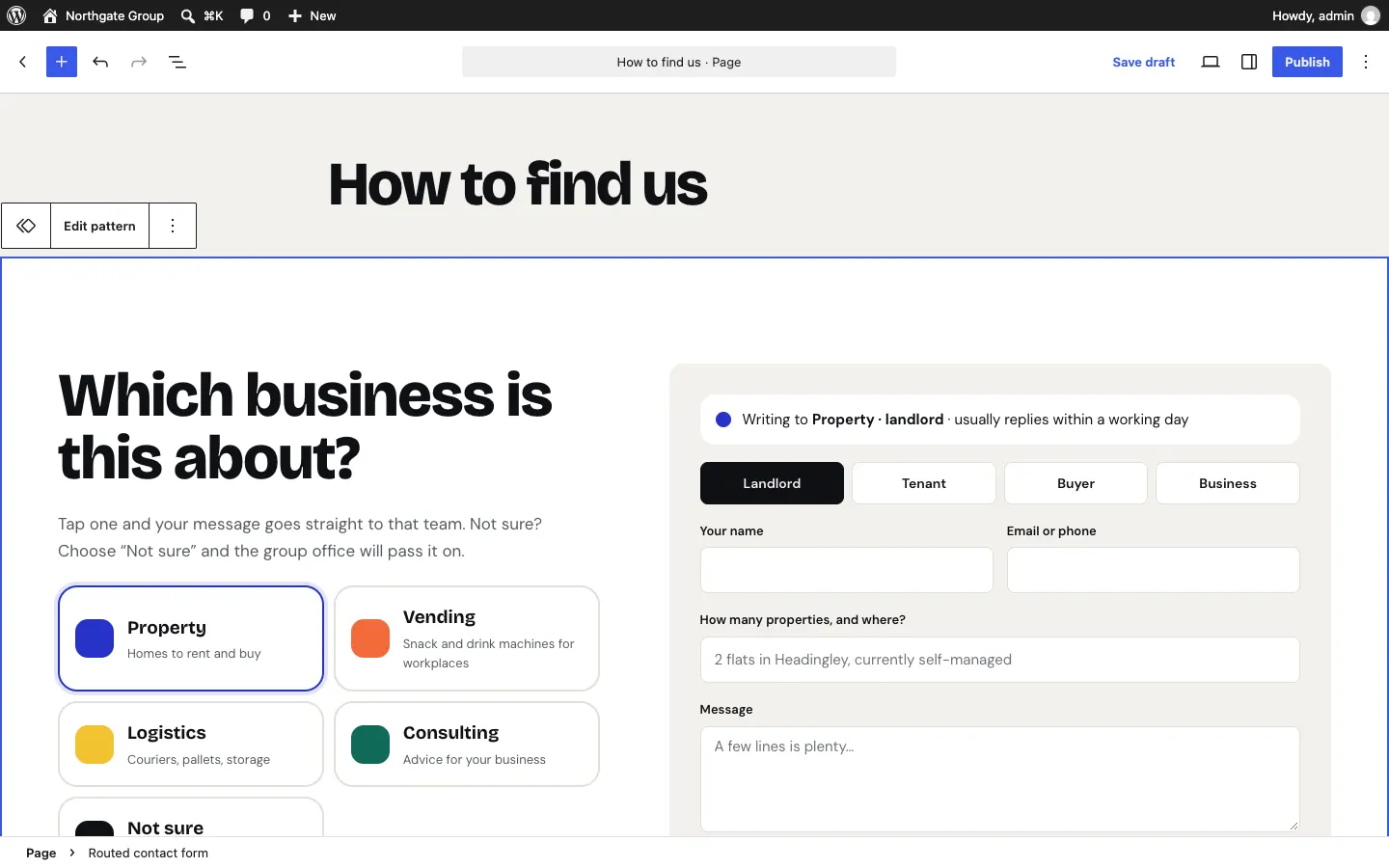The image size is (1389, 868).
Task: Toggle the Settings sidebar panel
Action: click(1249, 62)
